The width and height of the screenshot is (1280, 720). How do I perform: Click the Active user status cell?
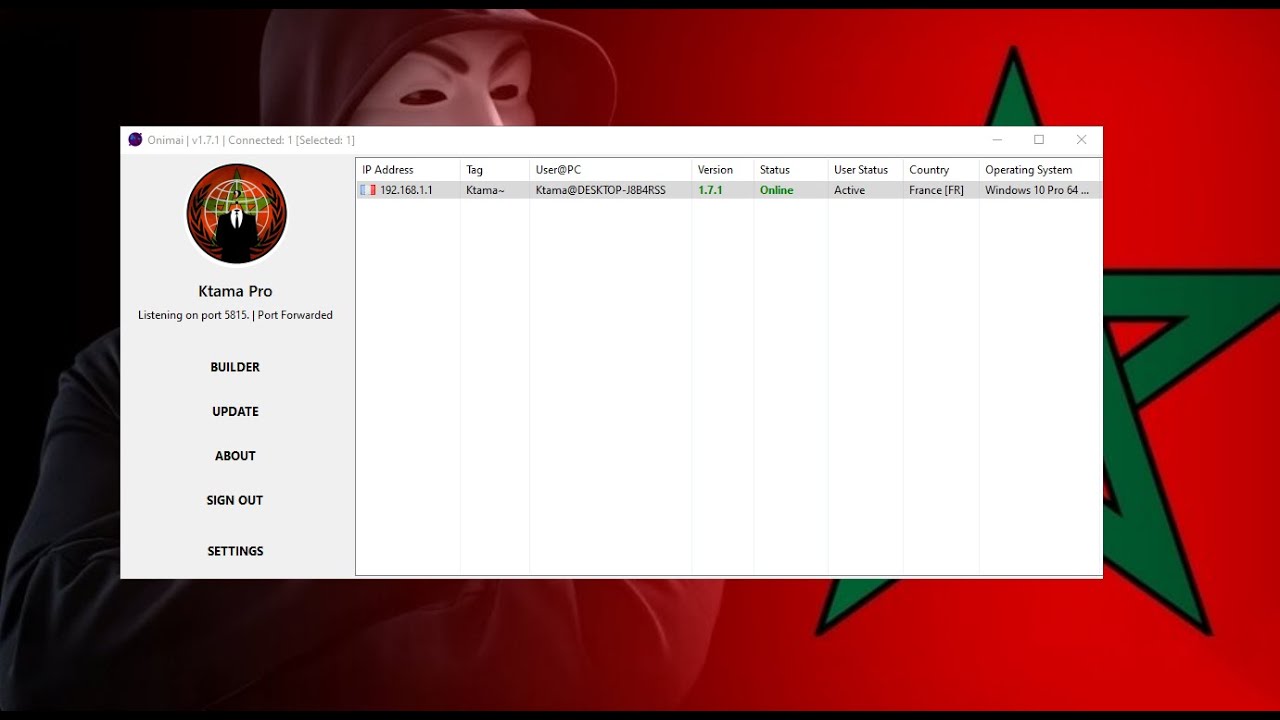coord(849,190)
